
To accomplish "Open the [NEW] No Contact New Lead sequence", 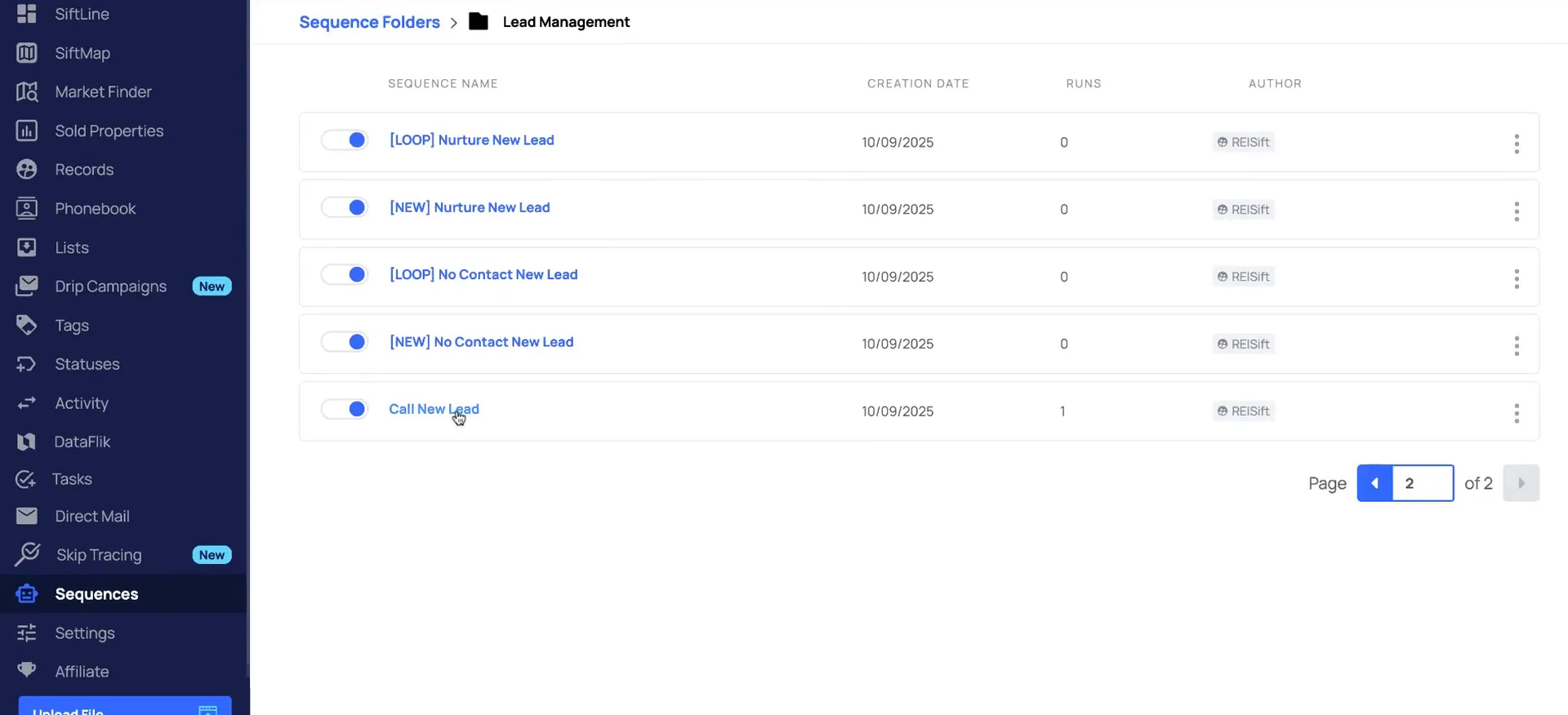I will [x=481, y=342].
